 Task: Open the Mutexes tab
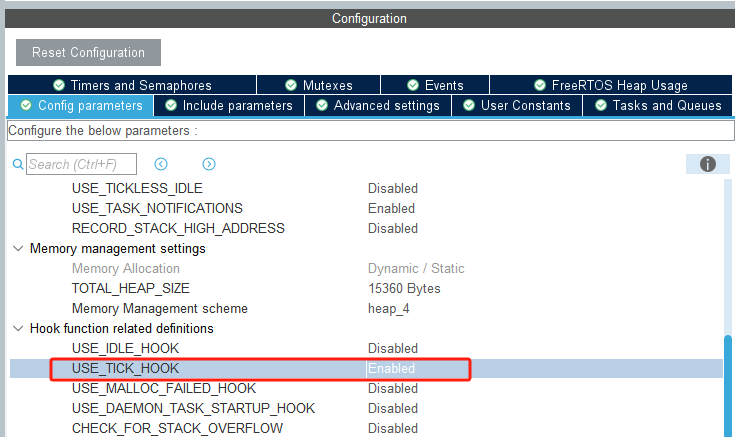[319, 85]
